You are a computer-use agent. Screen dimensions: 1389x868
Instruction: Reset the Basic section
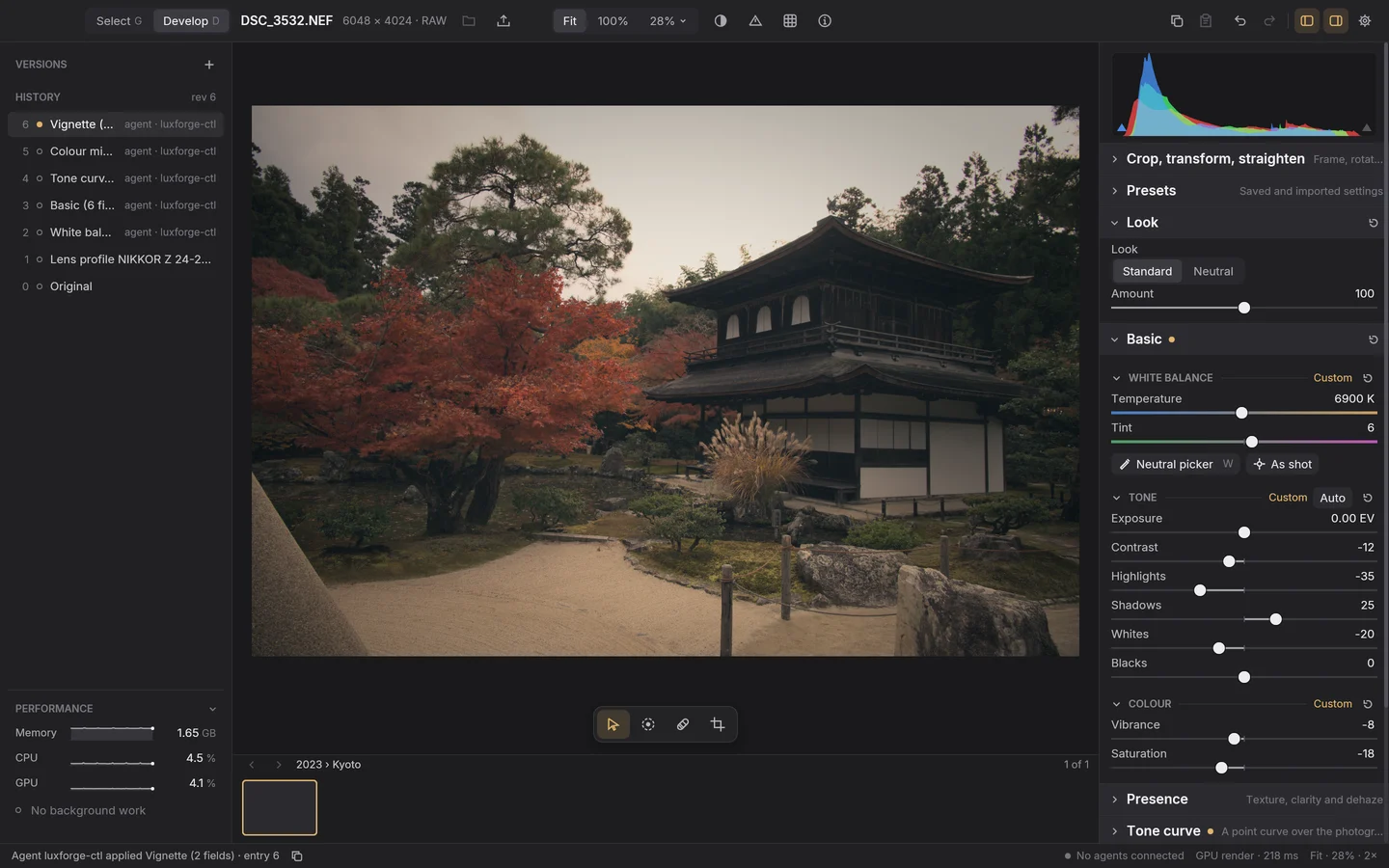point(1373,339)
